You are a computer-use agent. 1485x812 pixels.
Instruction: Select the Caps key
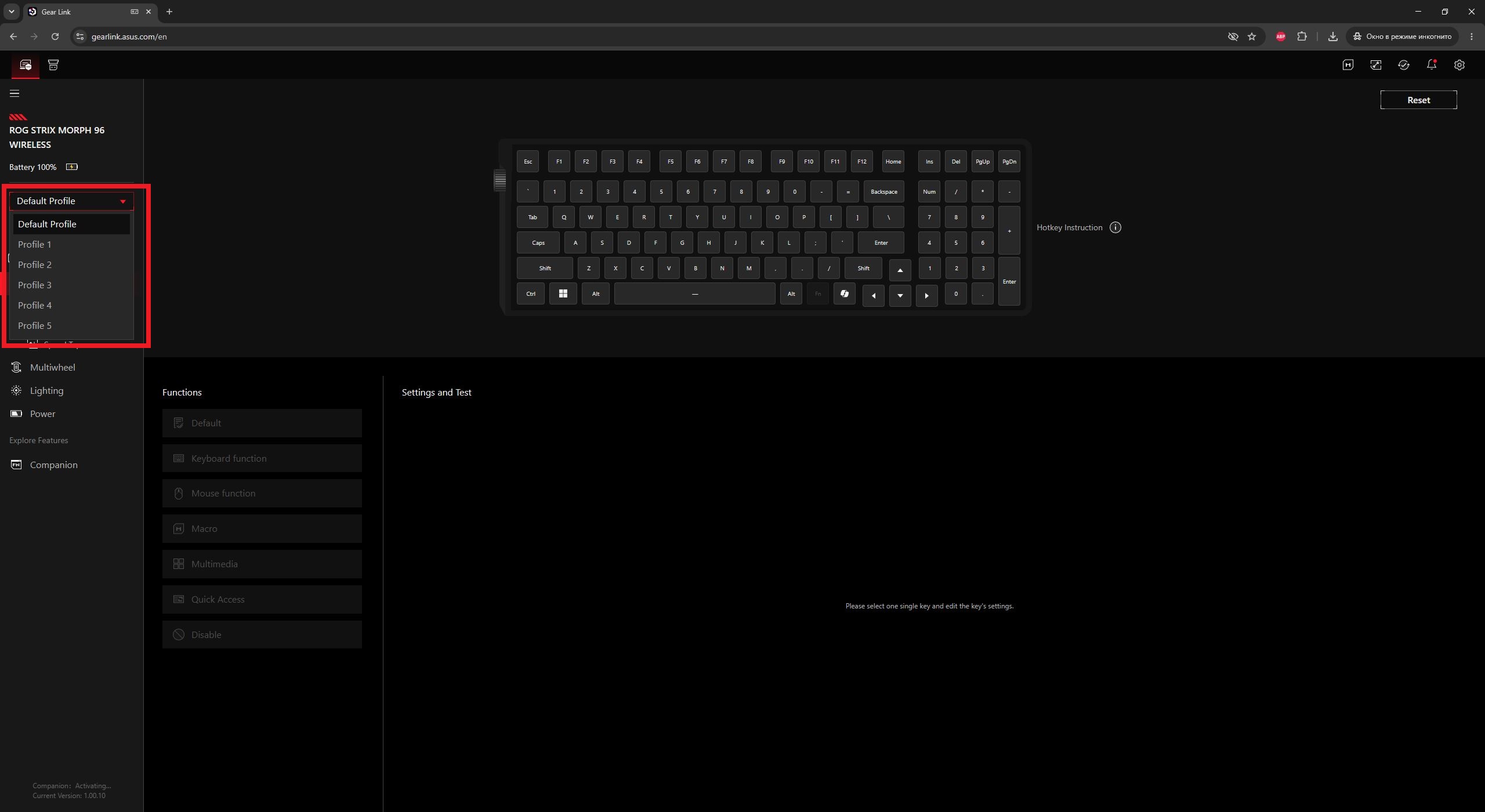(x=538, y=242)
